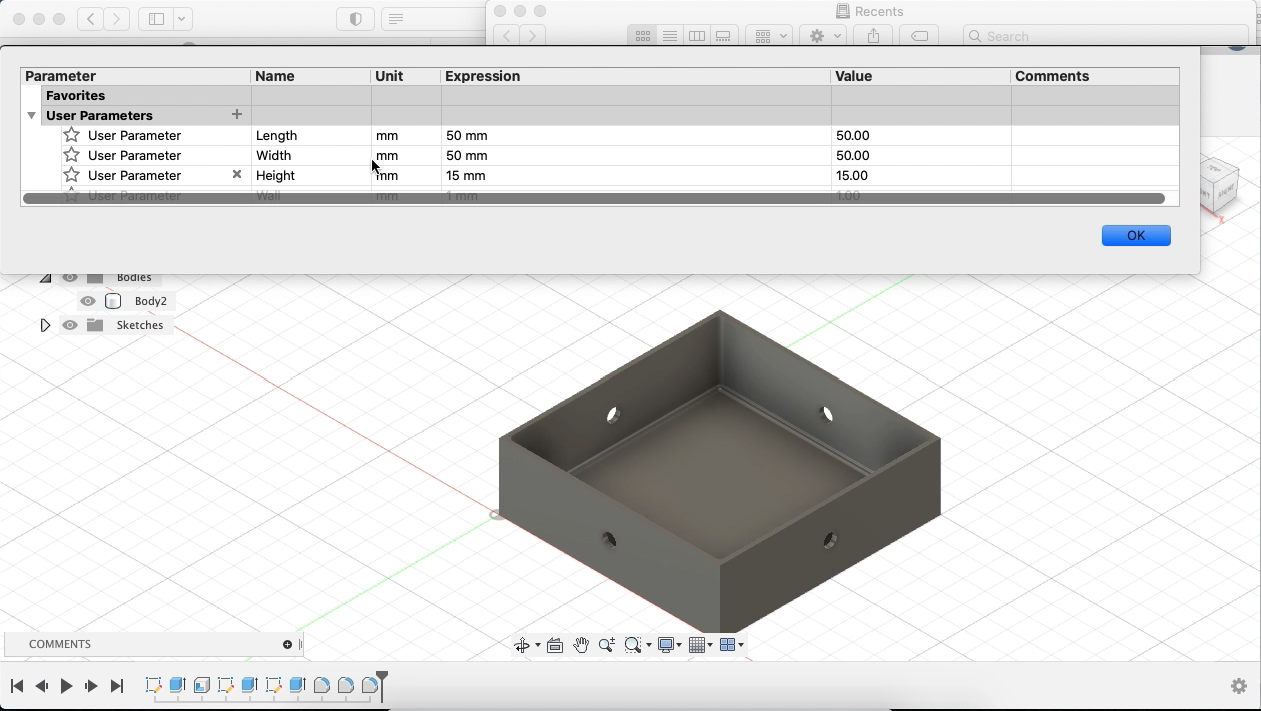Viewport: 1261px width, 711px height.
Task: Select second extrude feature in timeline
Action: pos(249,685)
